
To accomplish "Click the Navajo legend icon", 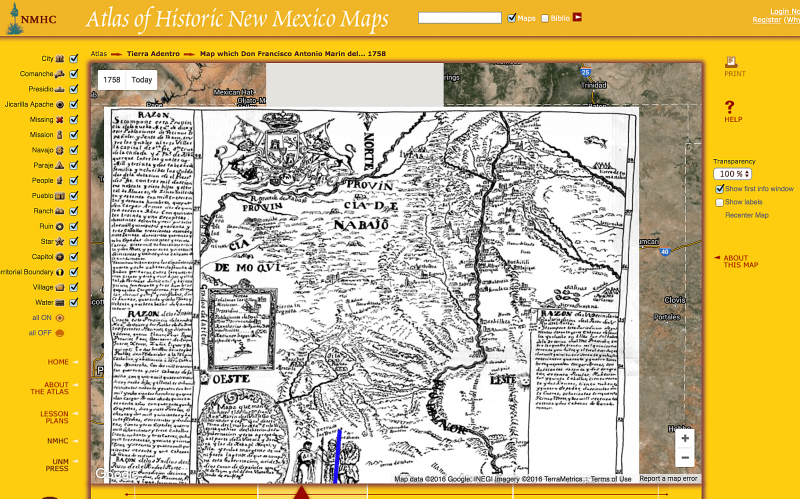I will (x=60, y=150).
